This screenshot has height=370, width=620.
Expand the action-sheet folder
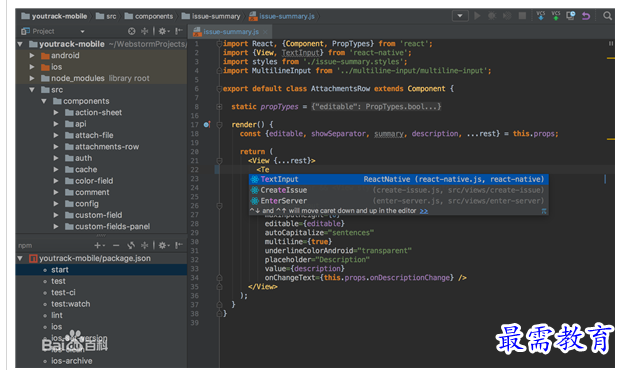coord(56,113)
